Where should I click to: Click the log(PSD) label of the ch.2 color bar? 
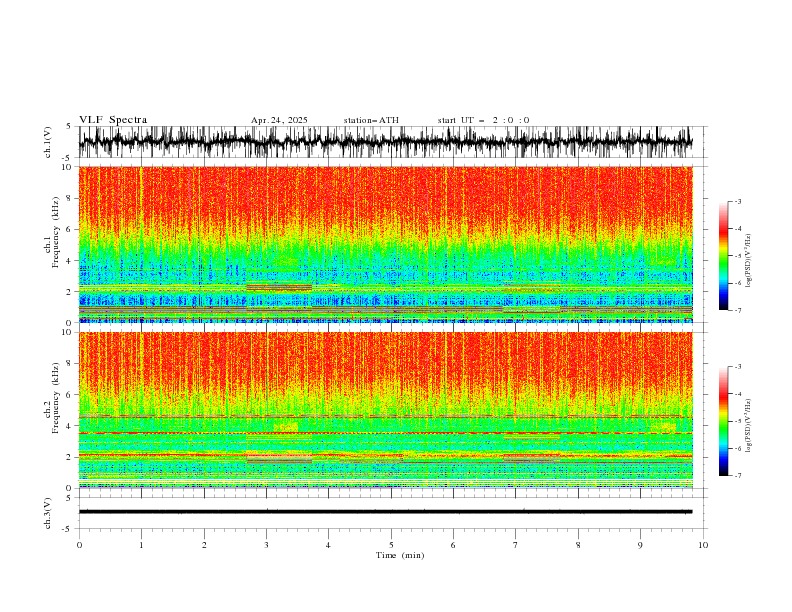pyautogui.click(x=748, y=426)
